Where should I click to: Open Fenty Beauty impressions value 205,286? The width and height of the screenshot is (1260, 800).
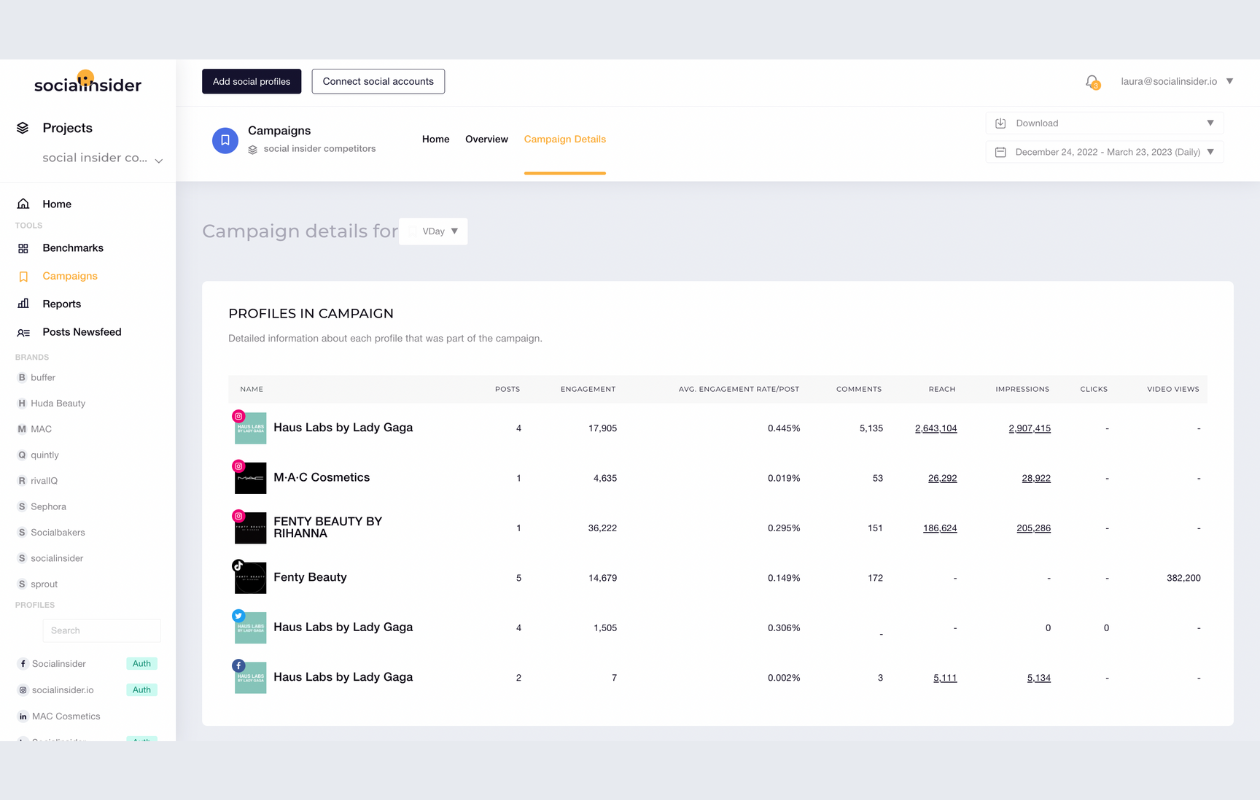pyautogui.click(x=1034, y=528)
